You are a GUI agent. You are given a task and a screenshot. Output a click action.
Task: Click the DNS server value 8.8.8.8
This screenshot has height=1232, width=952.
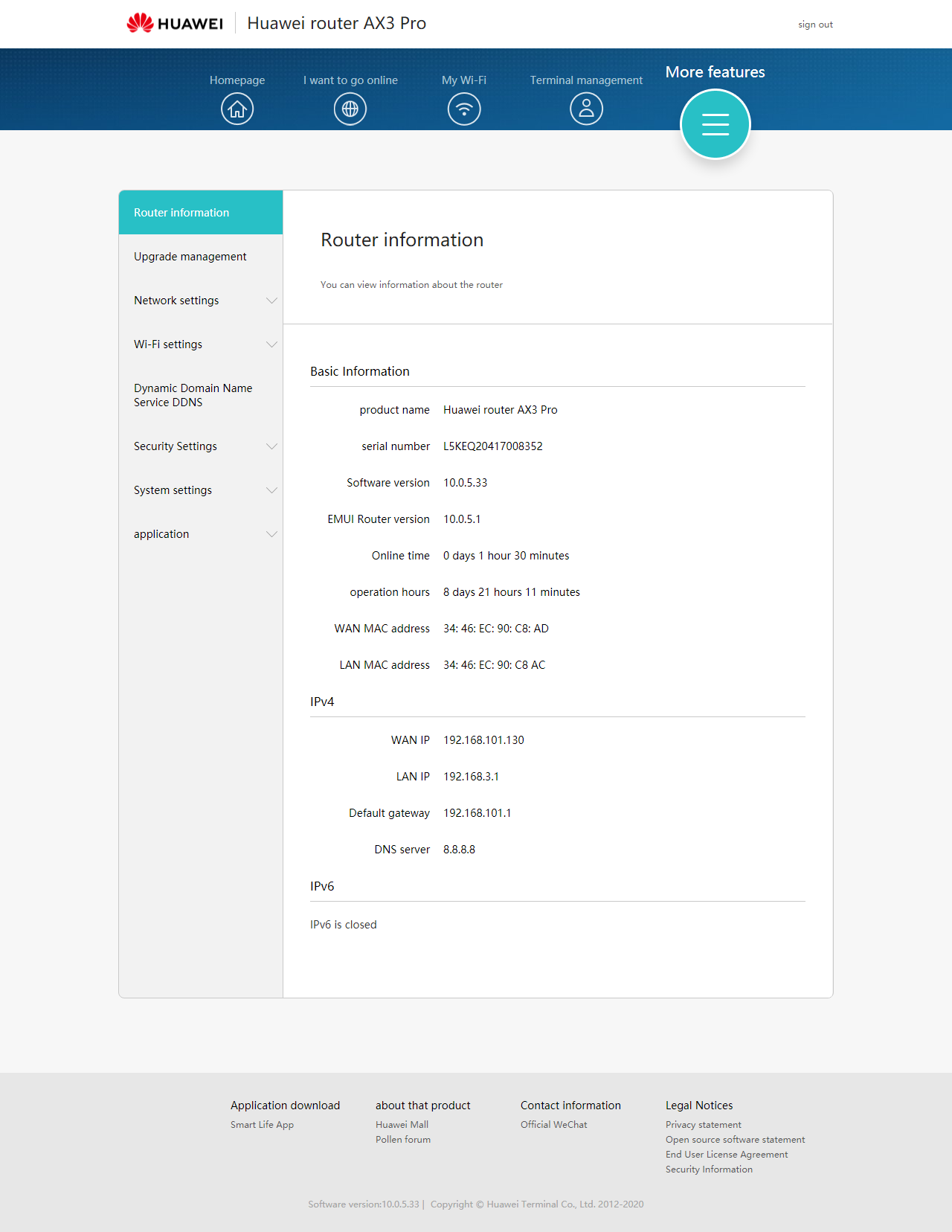tap(459, 850)
